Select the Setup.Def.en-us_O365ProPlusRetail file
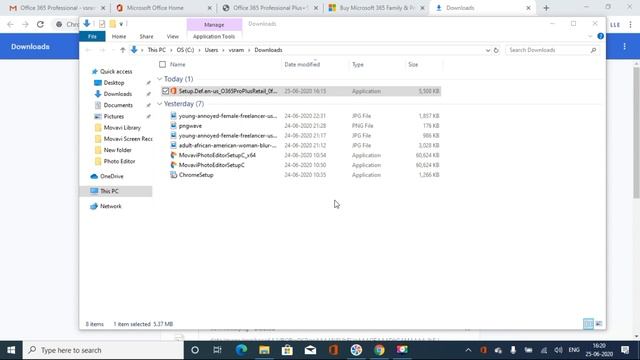The image size is (640, 360). click(x=228, y=91)
